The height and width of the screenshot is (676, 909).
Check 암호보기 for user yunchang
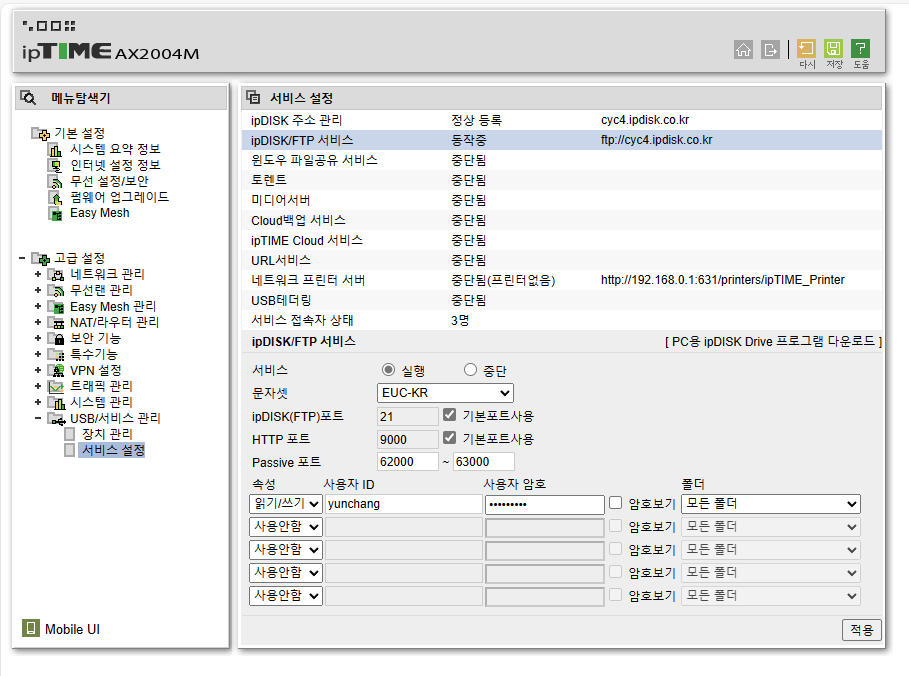(x=616, y=503)
